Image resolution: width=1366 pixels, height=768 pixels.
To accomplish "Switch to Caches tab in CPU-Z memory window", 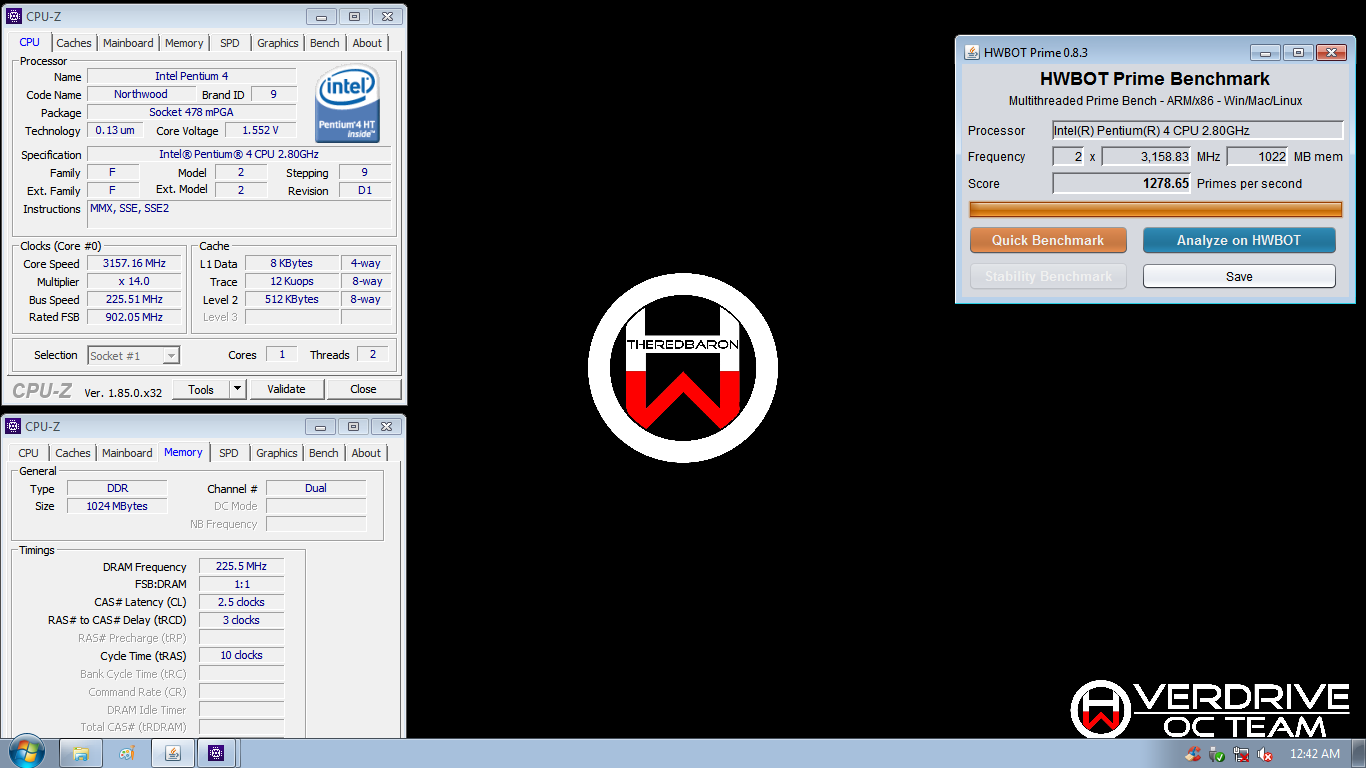I will pyautogui.click(x=73, y=453).
